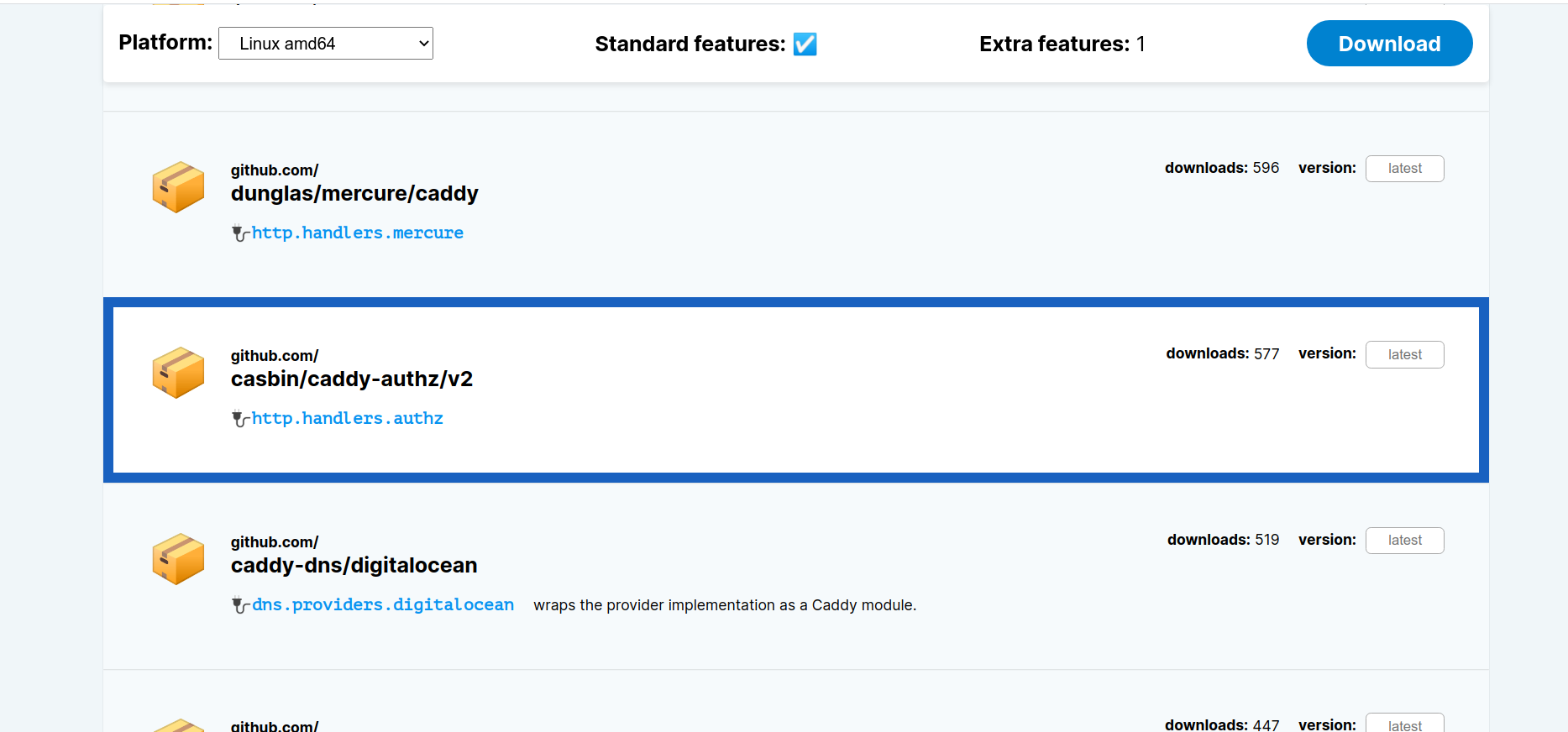
Task: Open the http.handlers.mercure module link
Action: pyautogui.click(x=357, y=233)
